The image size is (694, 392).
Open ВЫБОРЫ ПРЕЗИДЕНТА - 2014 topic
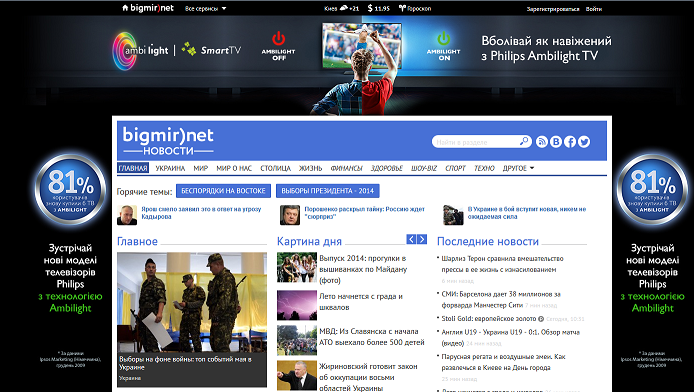point(328,191)
